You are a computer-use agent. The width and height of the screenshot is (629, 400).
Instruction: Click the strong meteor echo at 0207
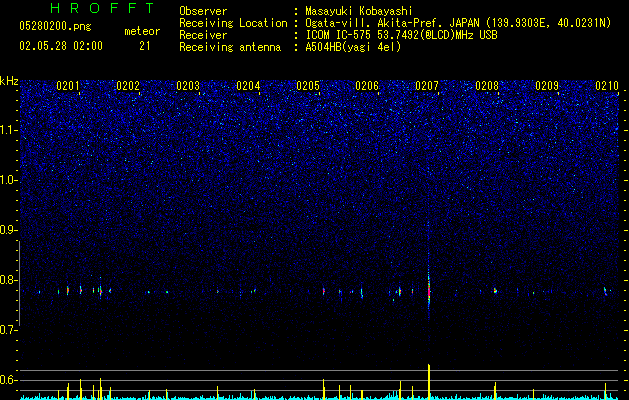point(429,290)
